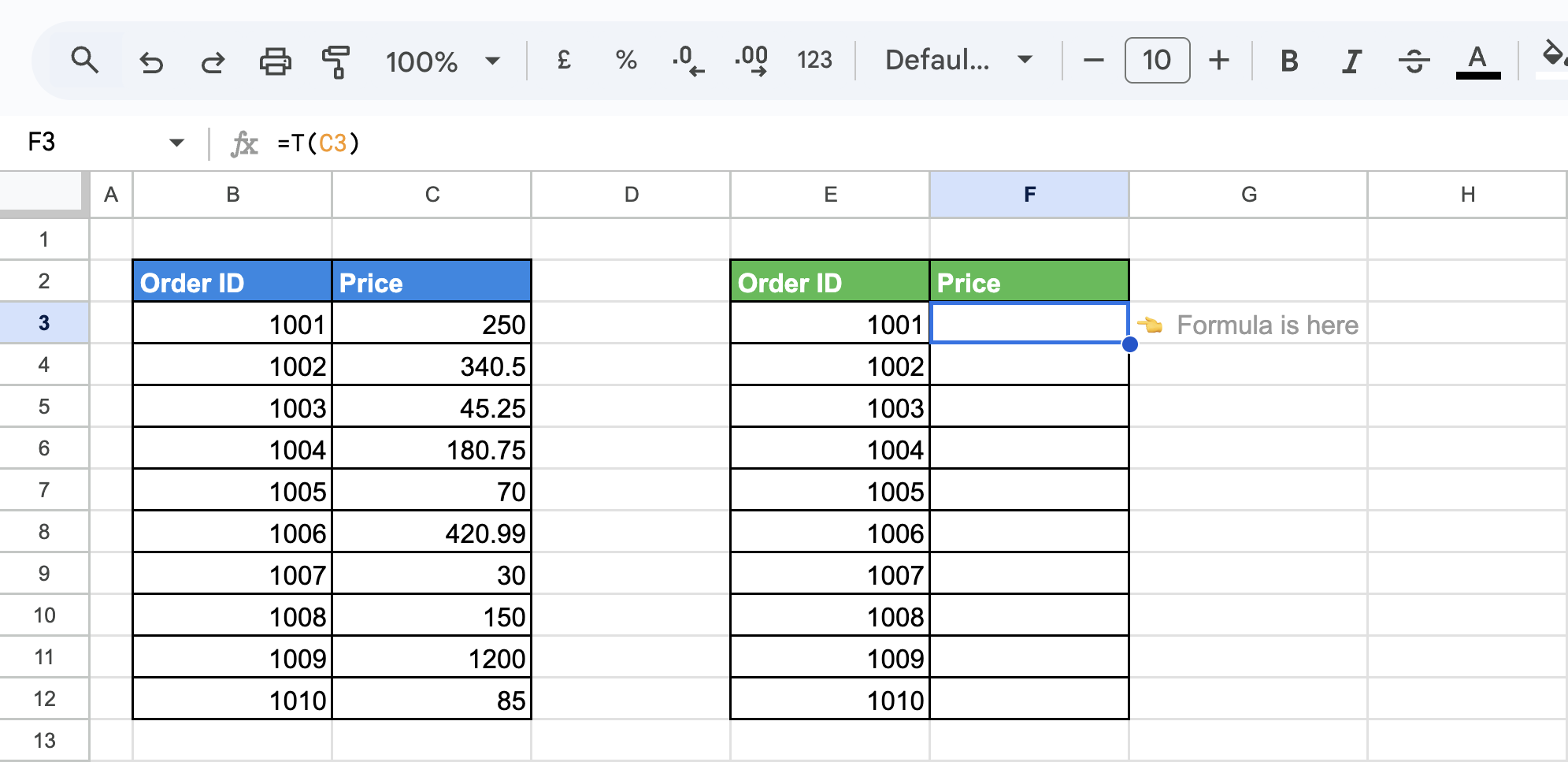Open the 100% zoom dropdown
The height and width of the screenshot is (762, 1568).
pyautogui.click(x=443, y=61)
